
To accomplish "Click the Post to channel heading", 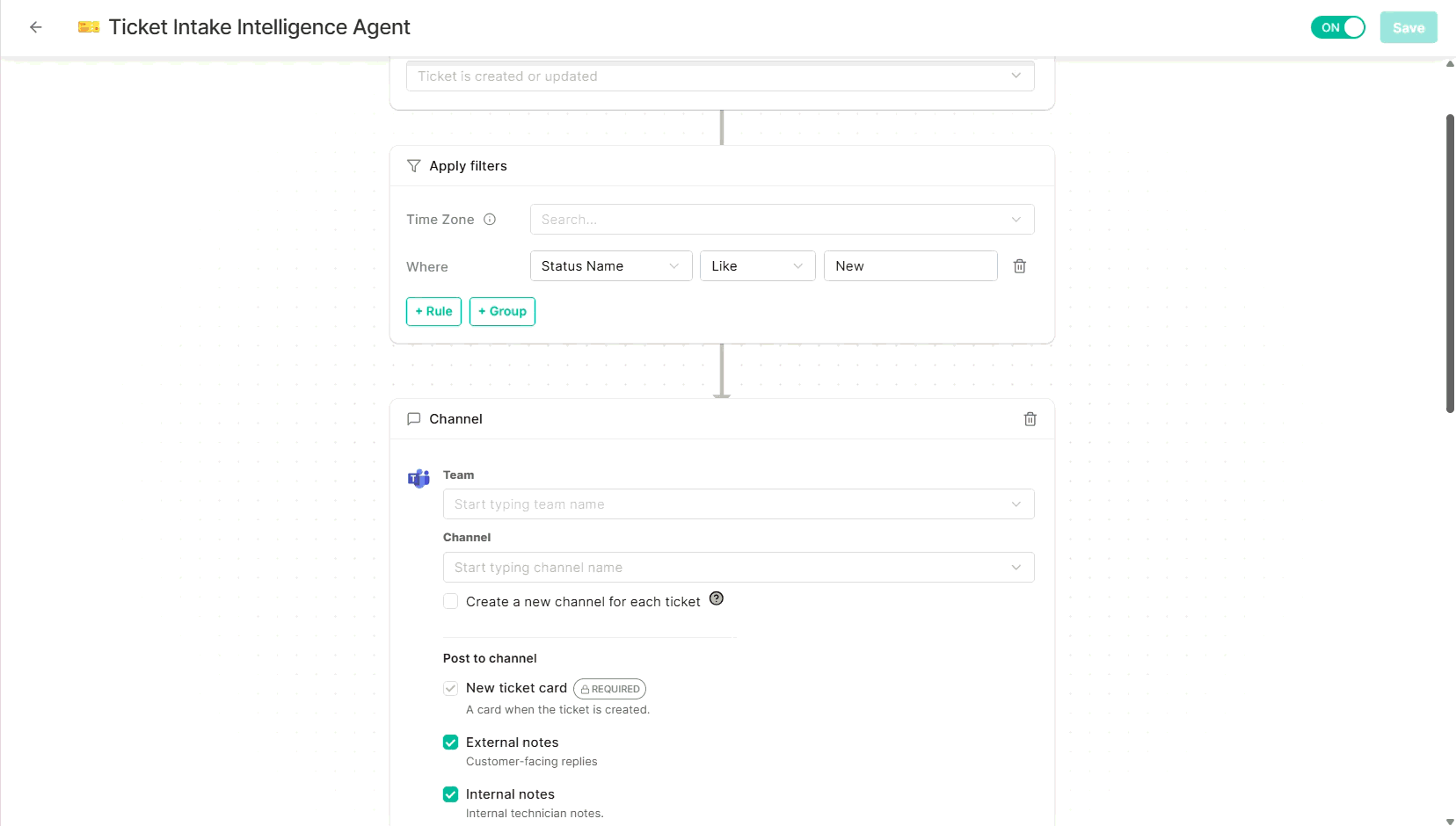I will [x=490, y=658].
